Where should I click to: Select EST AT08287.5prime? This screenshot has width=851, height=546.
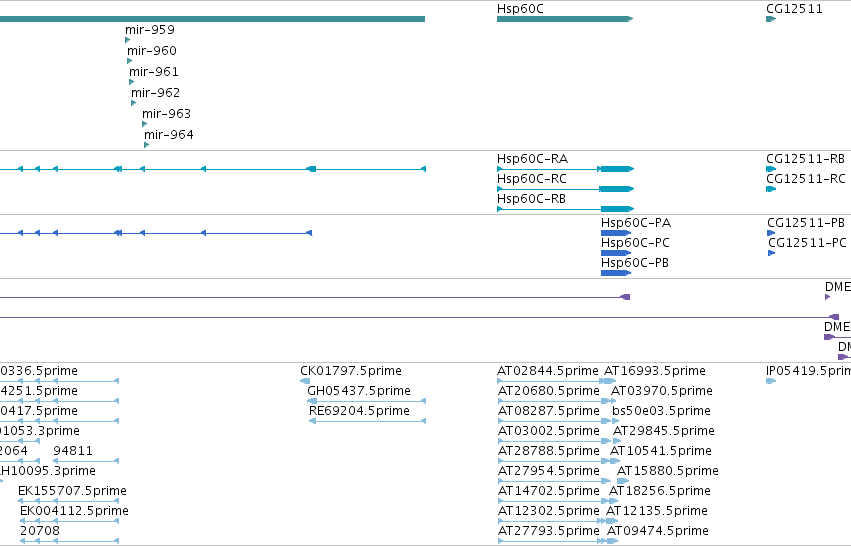tap(549, 411)
